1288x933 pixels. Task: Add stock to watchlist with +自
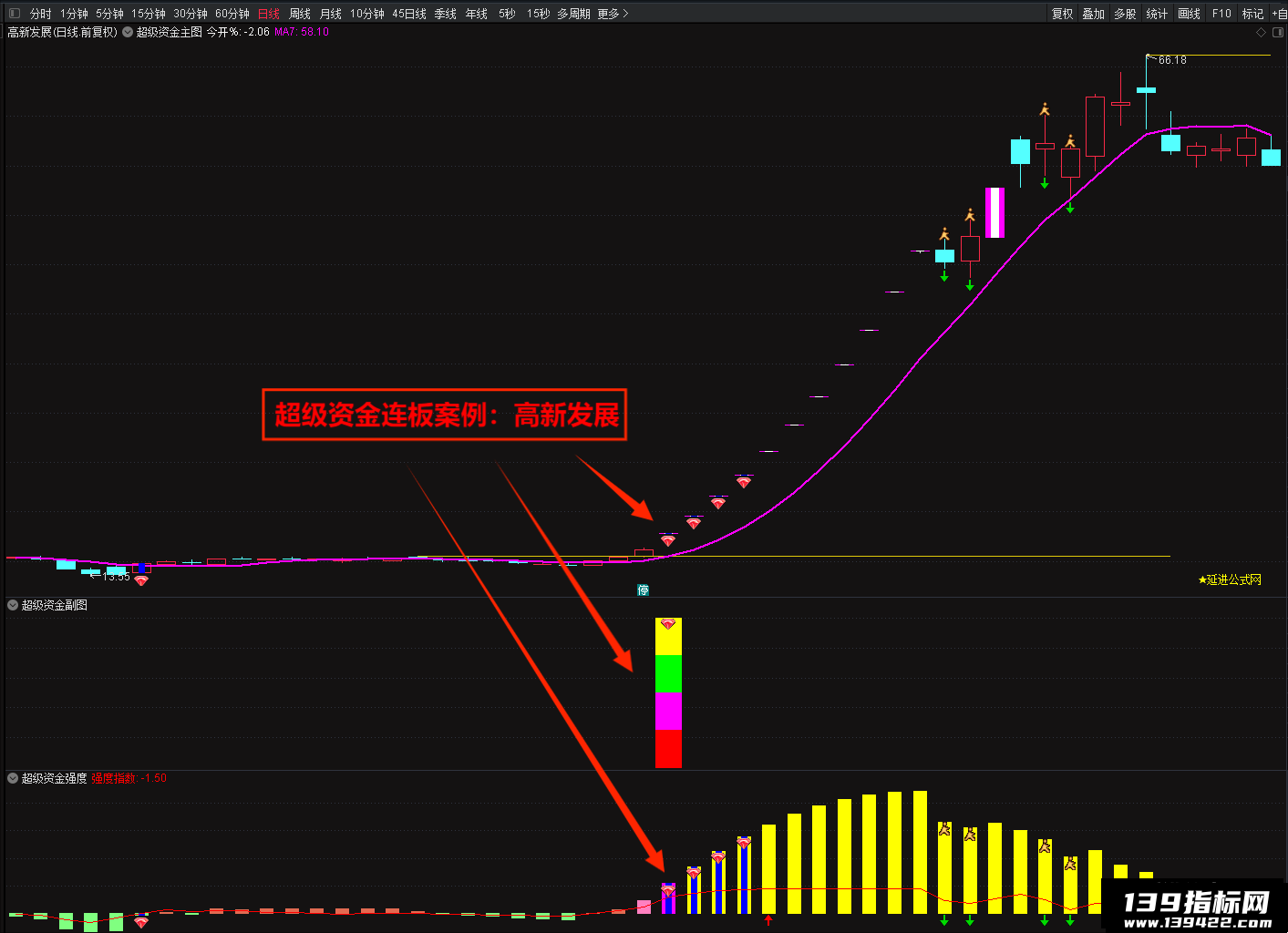(1279, 14)
